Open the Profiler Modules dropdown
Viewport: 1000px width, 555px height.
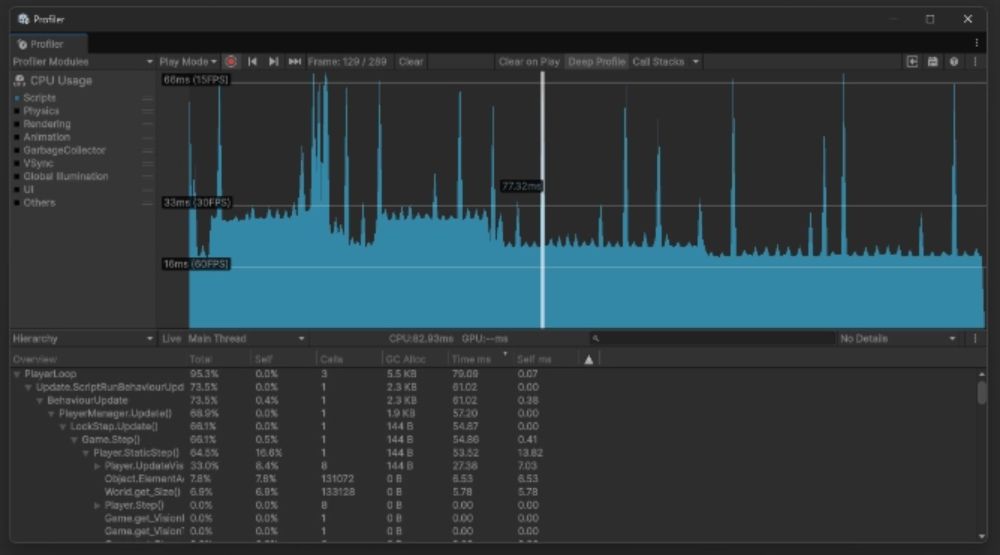(83, 62)
